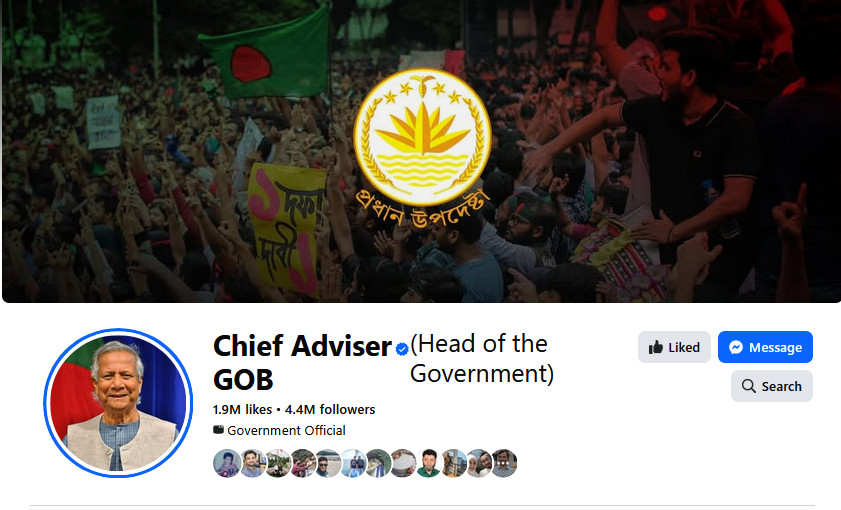Click the thumbs-up icon on Liked button
The image size is (841, 510).
655,348
